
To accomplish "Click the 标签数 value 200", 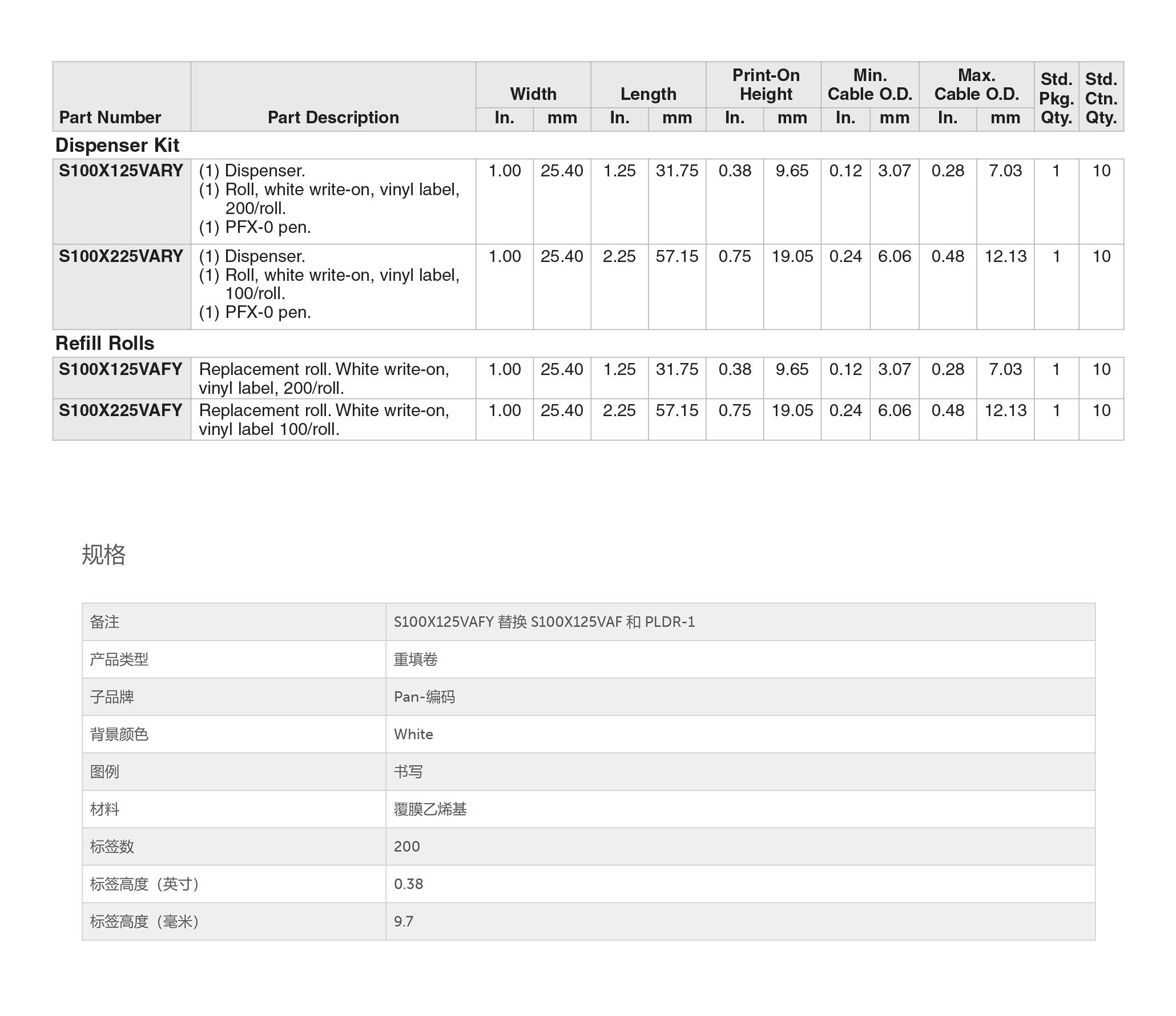I will click(406, 847).
